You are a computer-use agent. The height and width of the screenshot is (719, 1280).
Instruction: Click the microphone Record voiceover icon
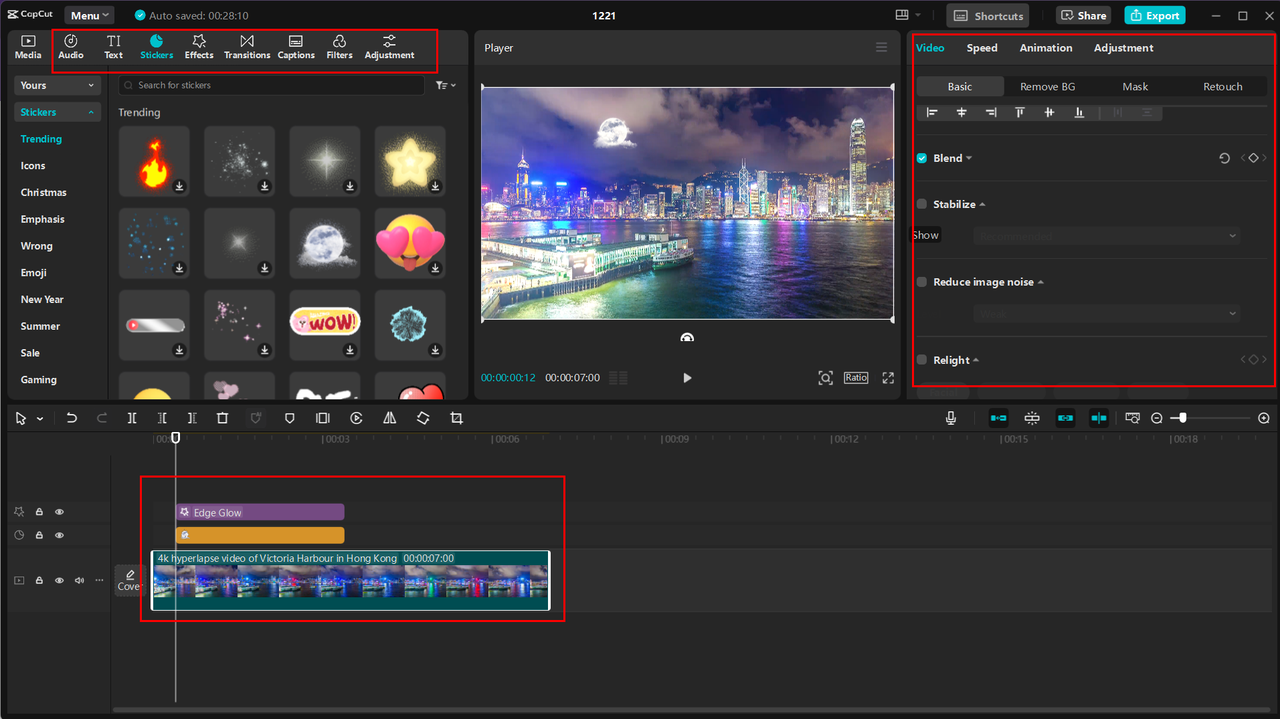[951, 418]
